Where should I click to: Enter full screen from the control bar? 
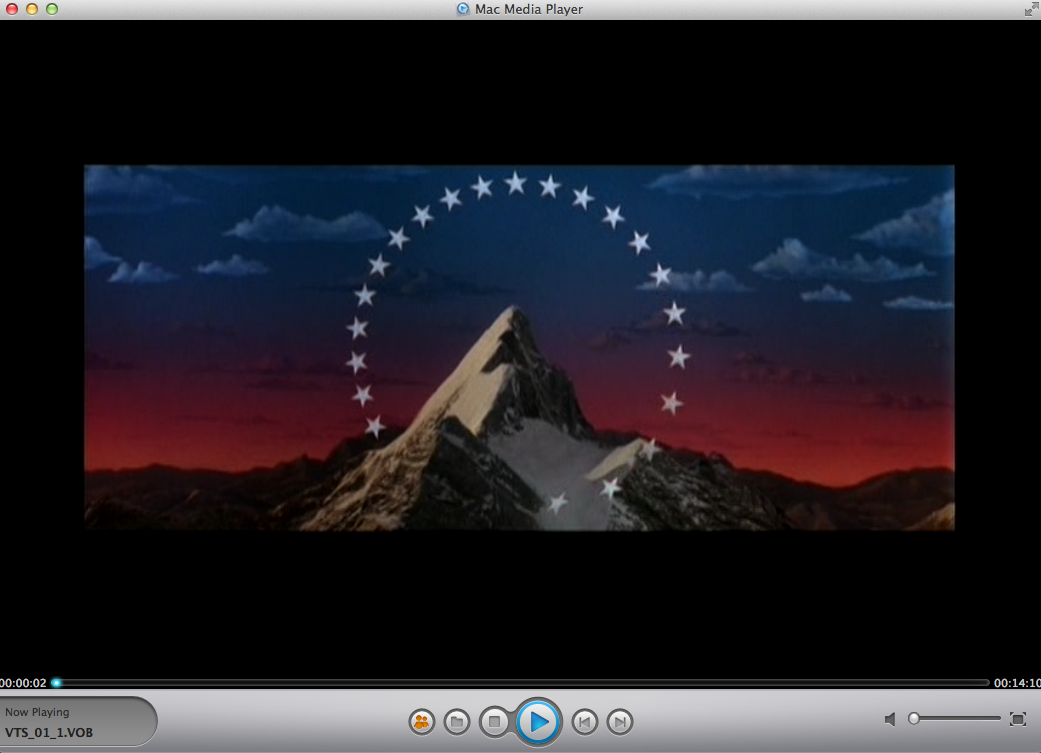[1018, 719]
